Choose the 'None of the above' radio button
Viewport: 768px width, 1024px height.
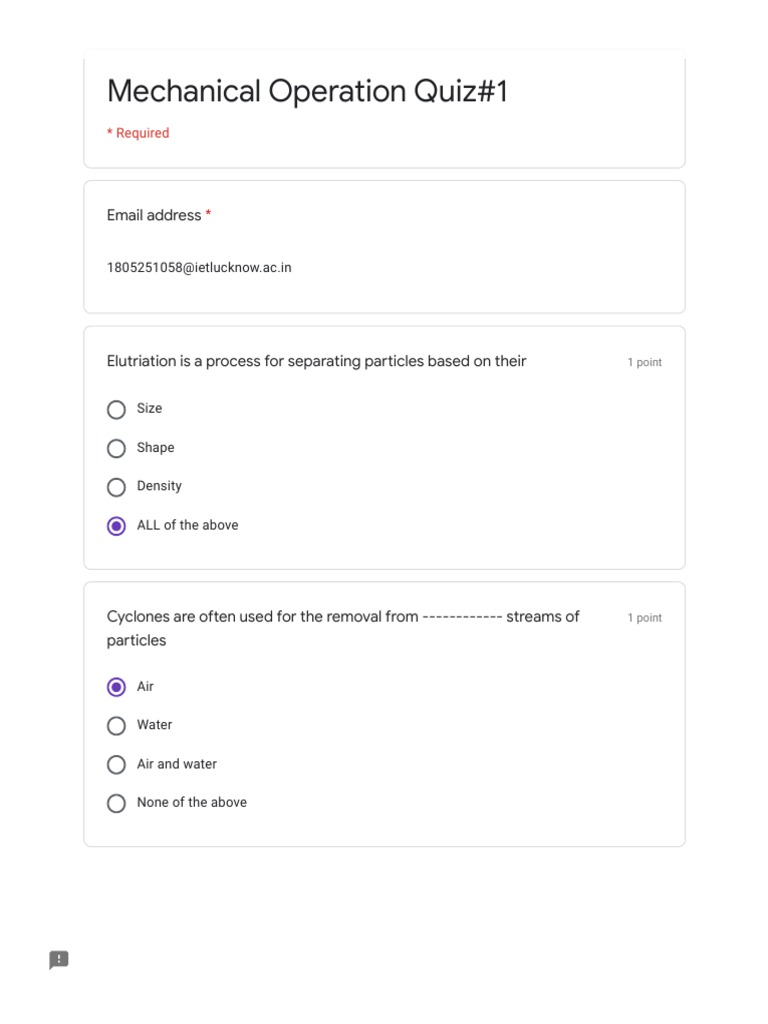click(x=116, y=803)
